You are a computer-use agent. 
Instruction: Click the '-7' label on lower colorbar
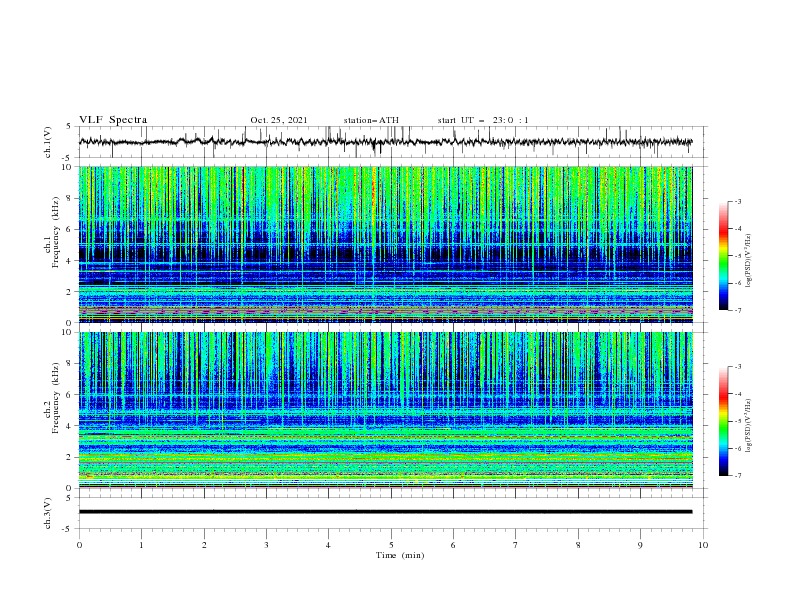coord(738,476)
